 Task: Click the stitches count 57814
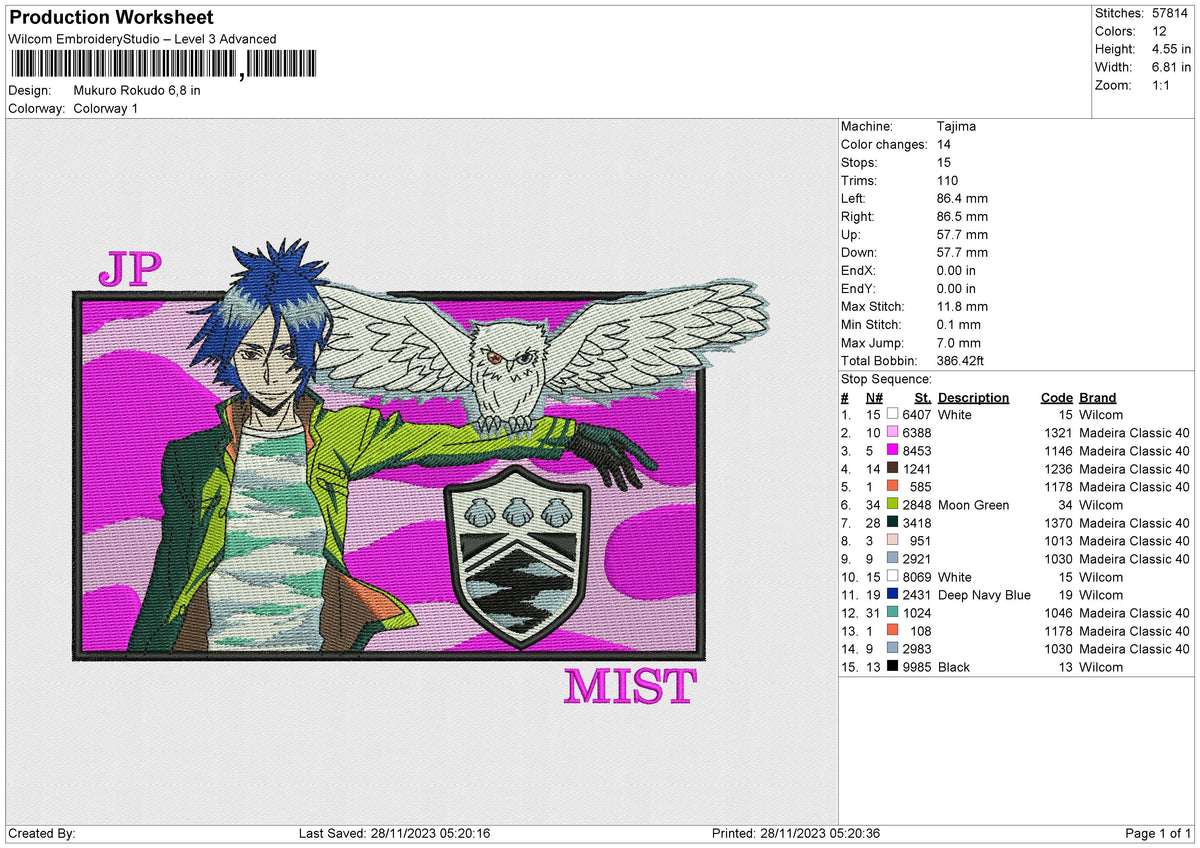(1169, 13)
